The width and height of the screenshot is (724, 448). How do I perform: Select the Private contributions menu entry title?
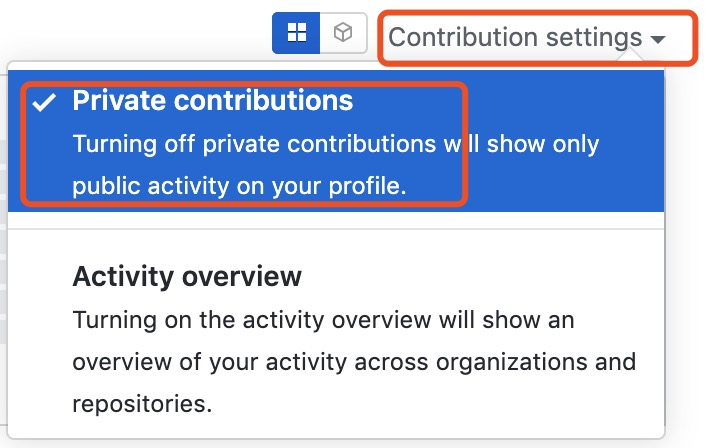[213, 101]
